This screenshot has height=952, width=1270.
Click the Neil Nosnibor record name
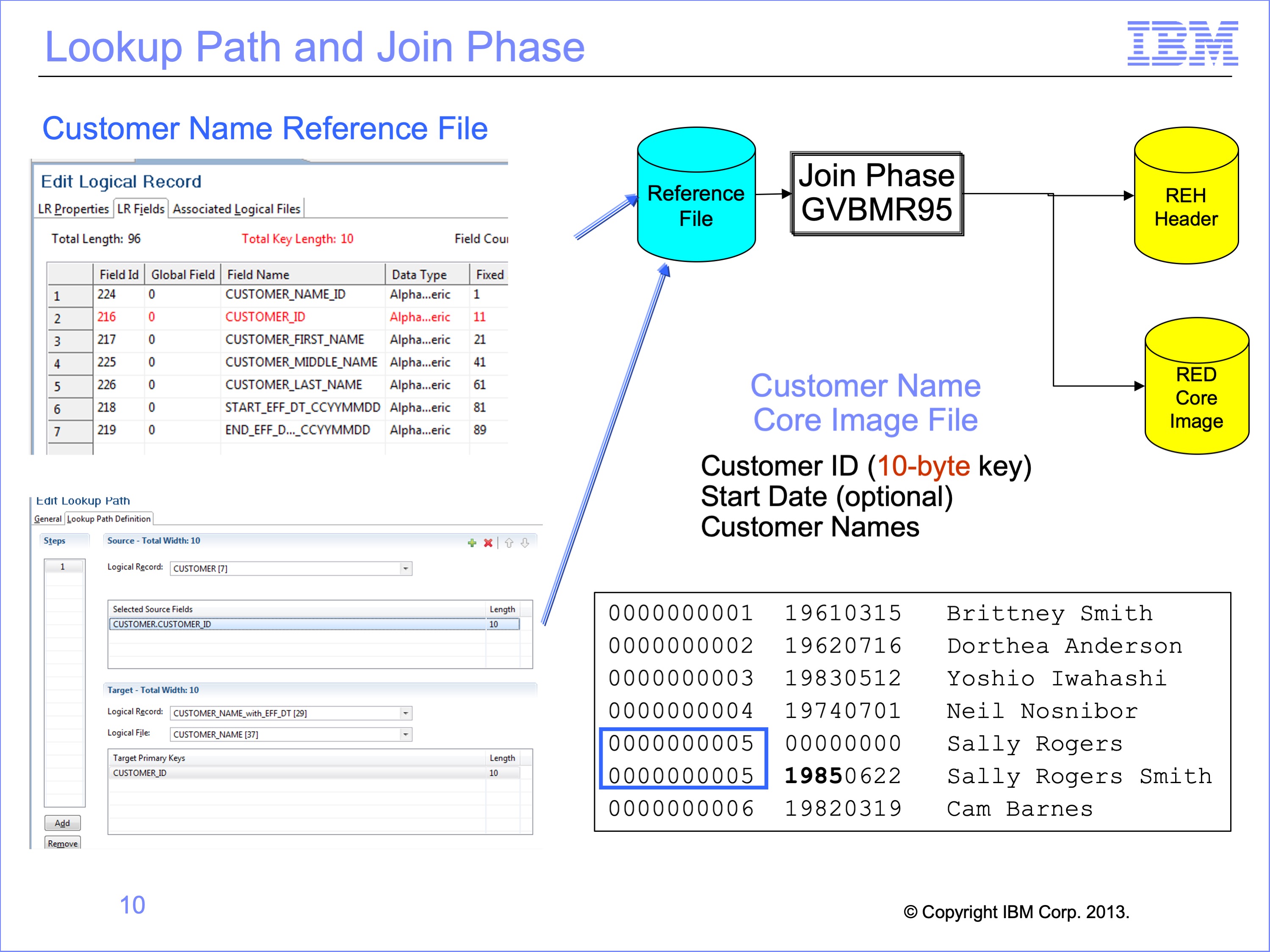(1042, 711)
